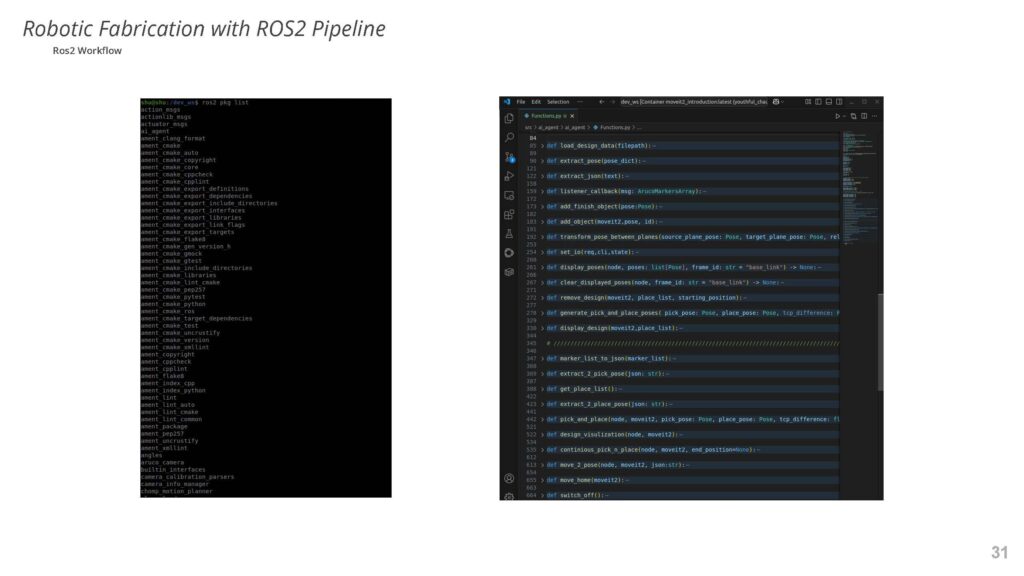1024x576 pixels.
Task: Expand the marker_list_to_json function fold
Action: tap(543, 359)
